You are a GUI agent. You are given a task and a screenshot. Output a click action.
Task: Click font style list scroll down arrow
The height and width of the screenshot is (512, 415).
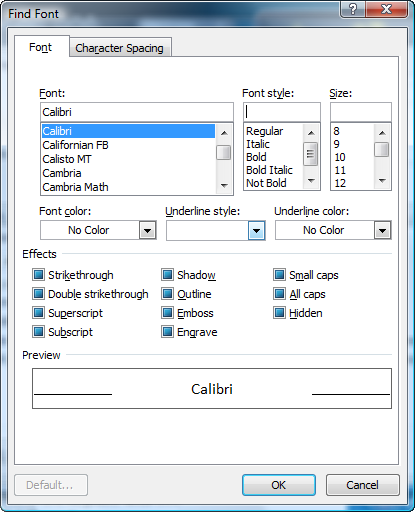tap(311, 181)
